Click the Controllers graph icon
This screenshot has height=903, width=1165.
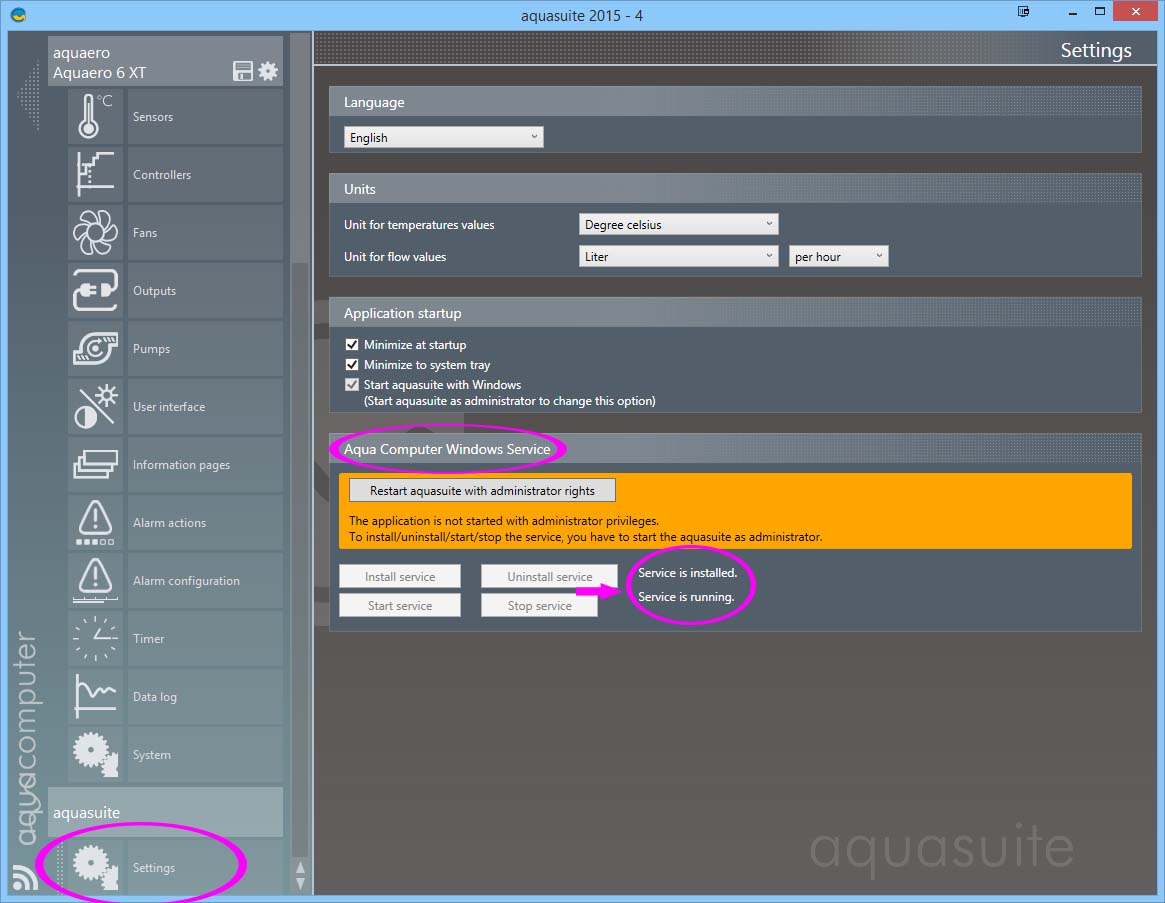pos(95,175)
